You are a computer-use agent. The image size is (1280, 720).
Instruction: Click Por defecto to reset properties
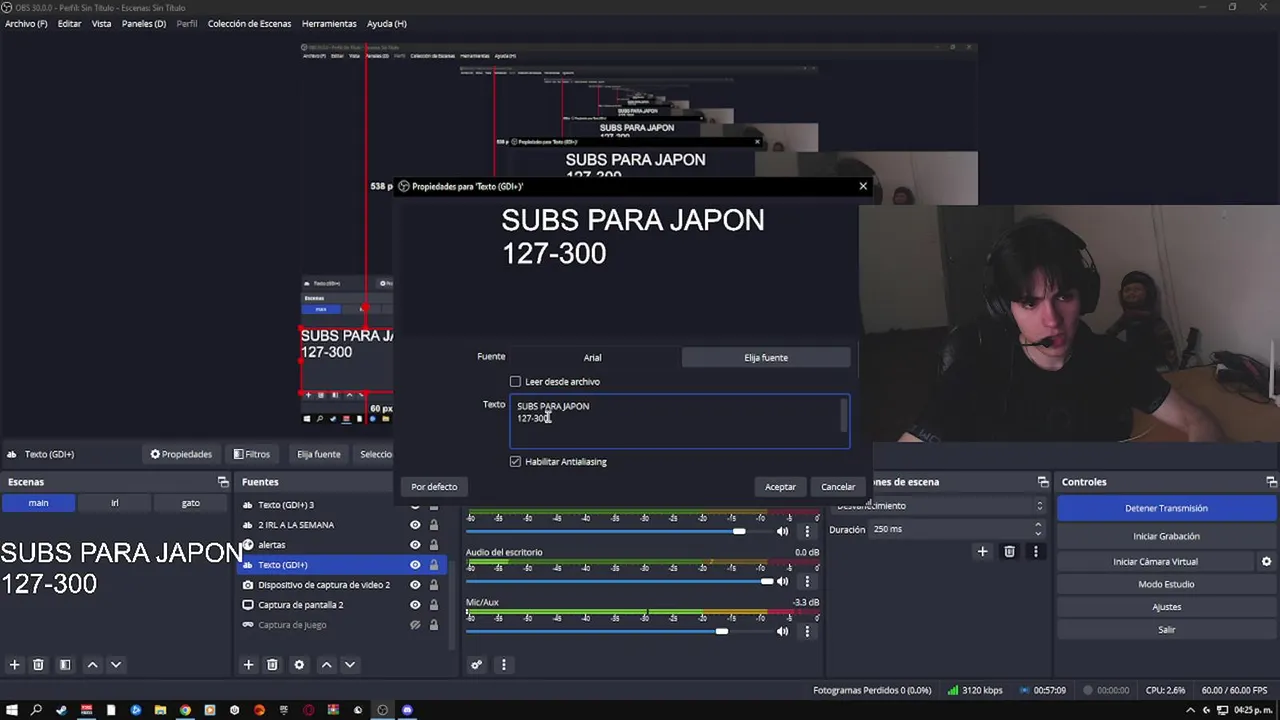tap(434, 487)
